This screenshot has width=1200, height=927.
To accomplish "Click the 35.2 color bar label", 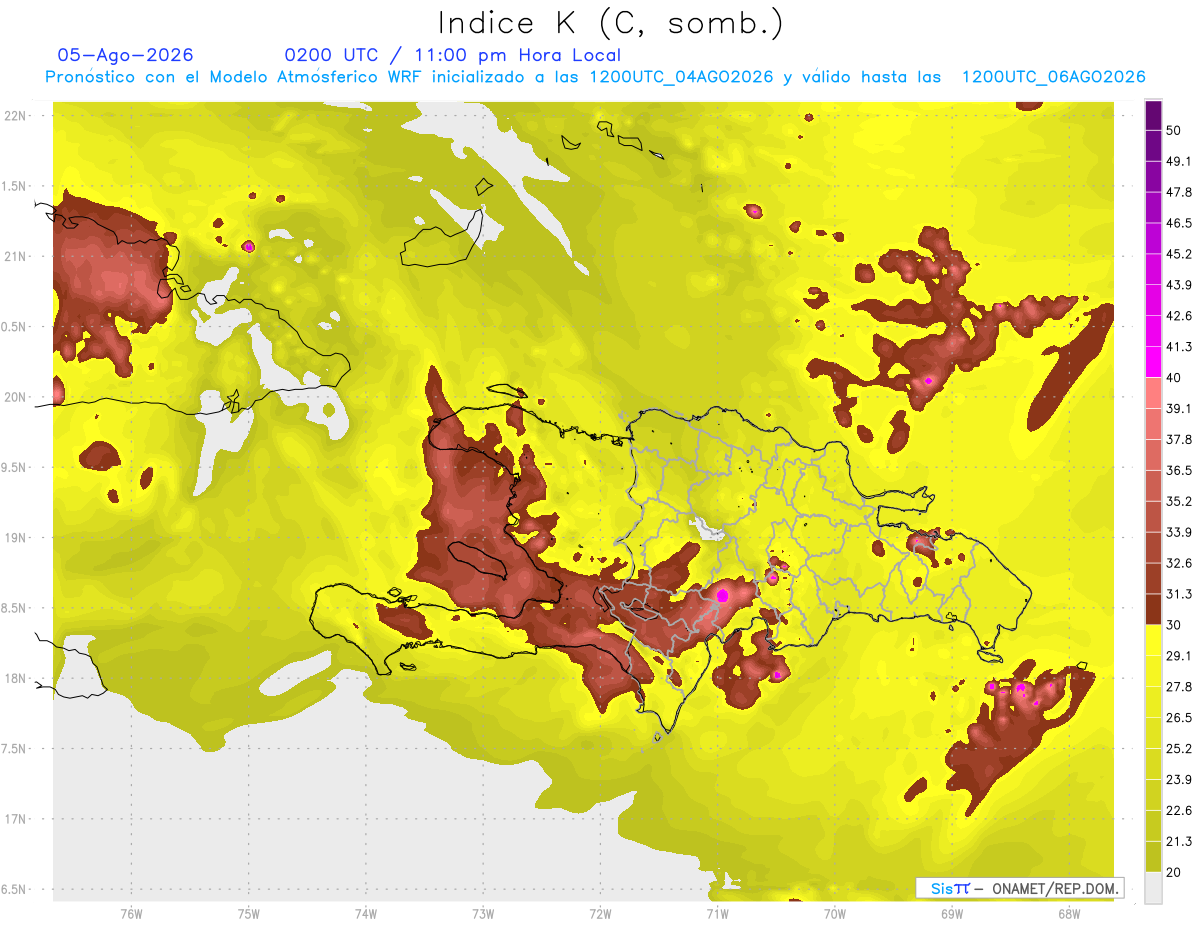I will click(x=1179, y=501).
